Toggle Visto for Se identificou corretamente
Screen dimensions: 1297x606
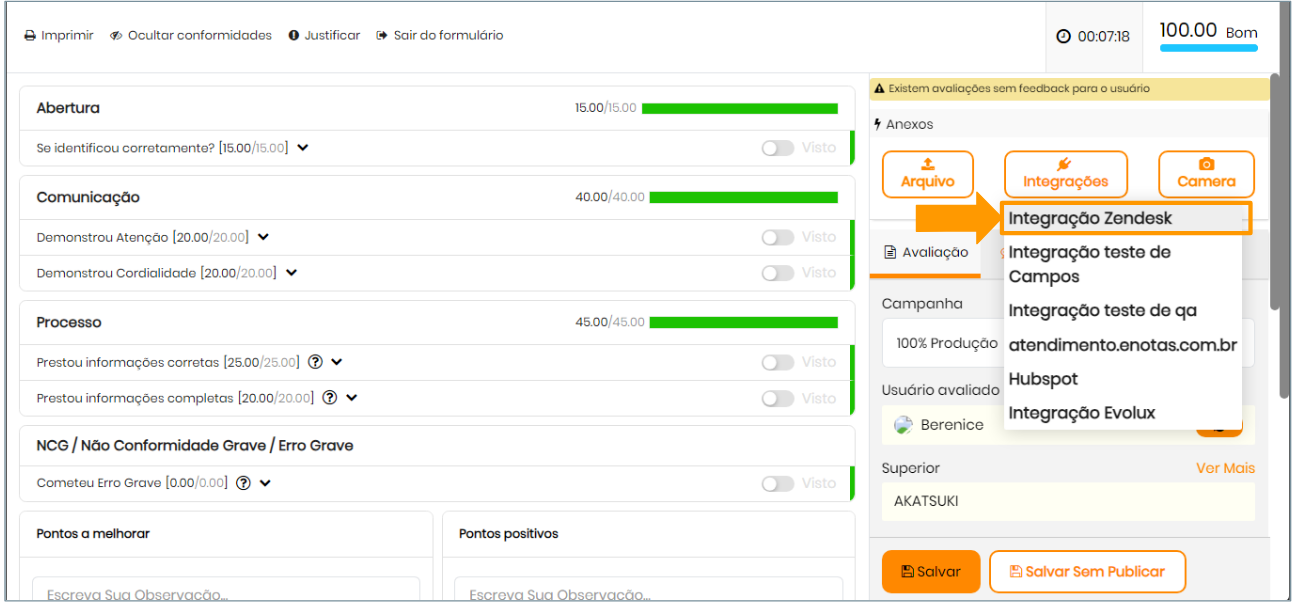777,148
